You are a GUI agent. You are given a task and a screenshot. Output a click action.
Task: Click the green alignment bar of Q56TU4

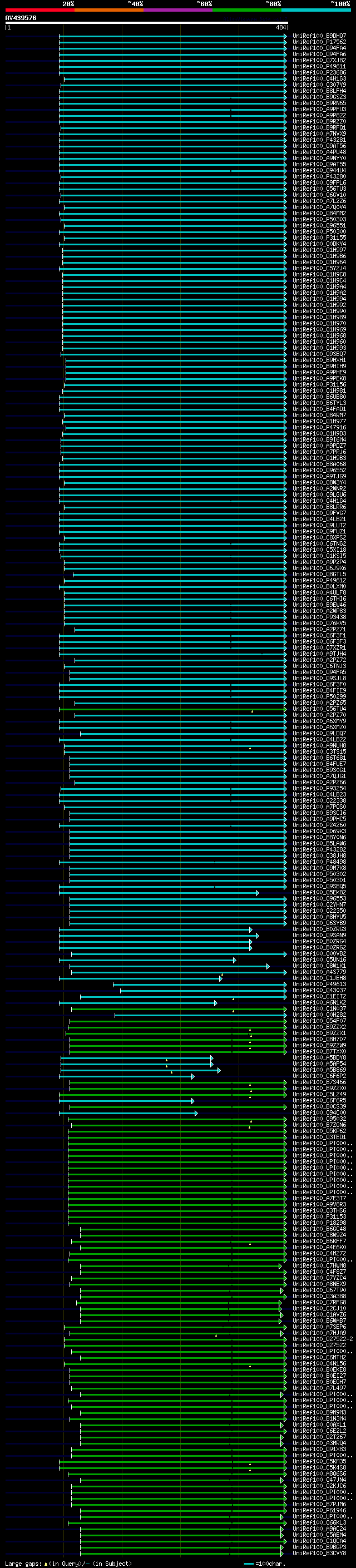(x=173, y=709)
